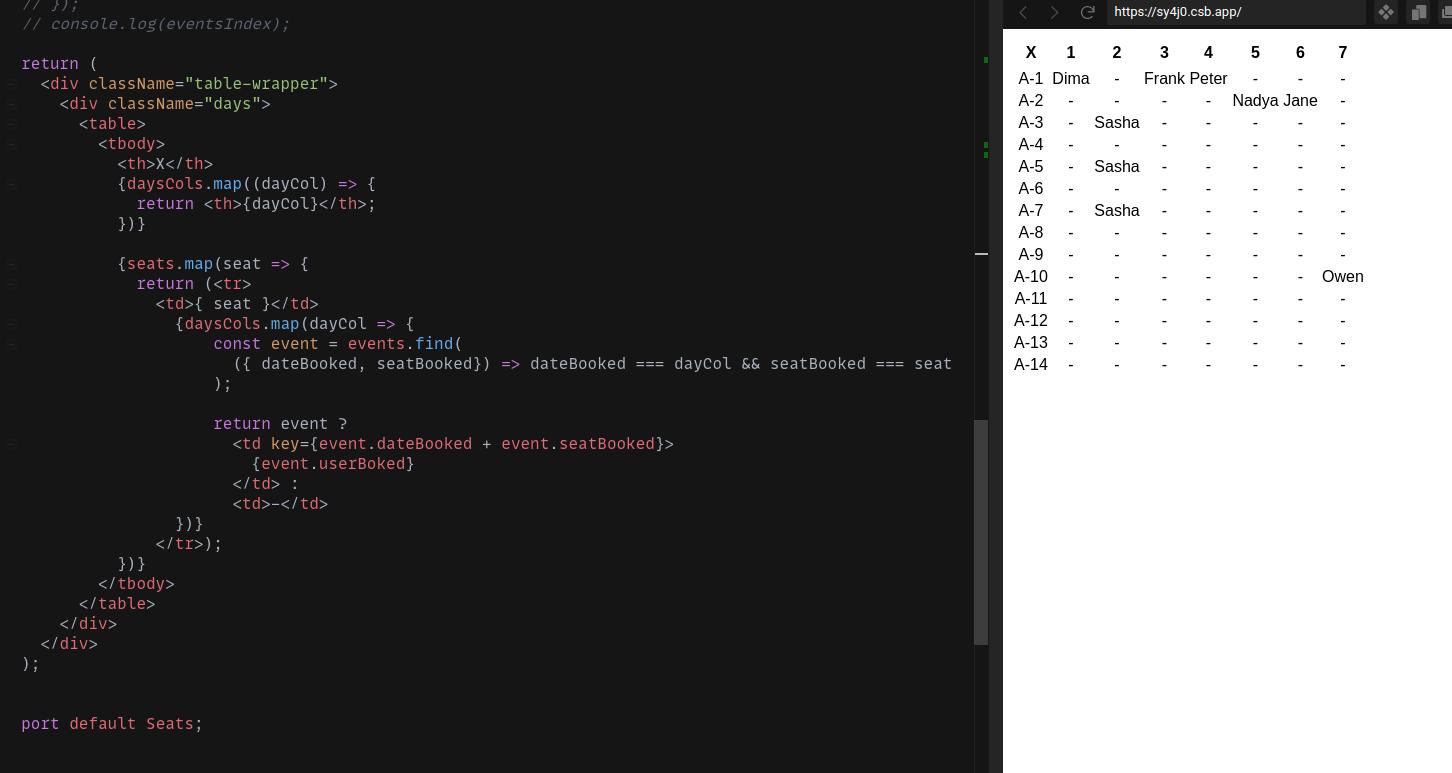Viewport: 1452px width, 773px height.
Task: Click the A-12 seat label
Action: tap(1031, 320)
